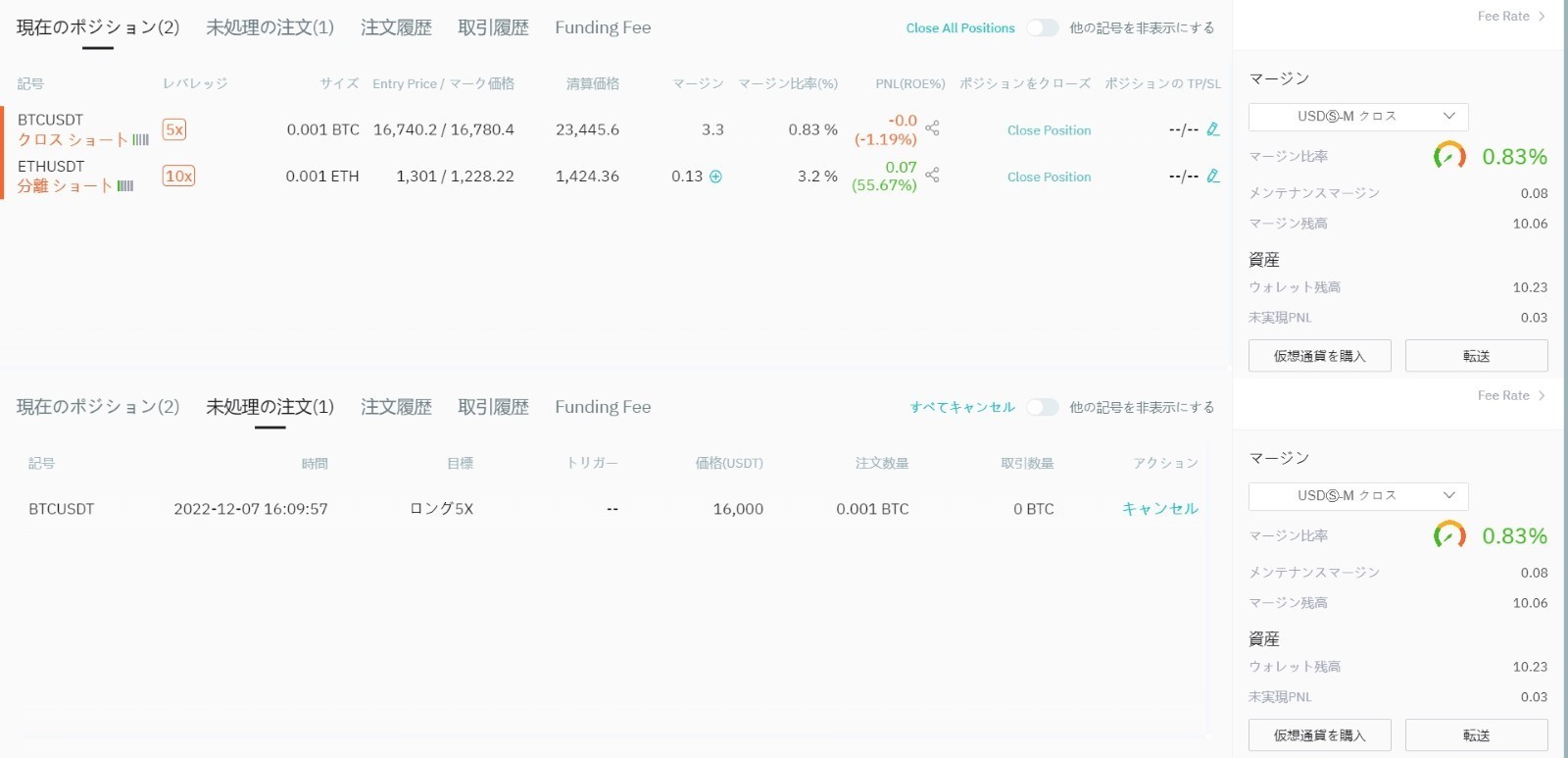Screen dimensions: 1568x758
Task: Toggle 他の記号を非表示にする beside Close All Positions
Action: click(1043, 27)
